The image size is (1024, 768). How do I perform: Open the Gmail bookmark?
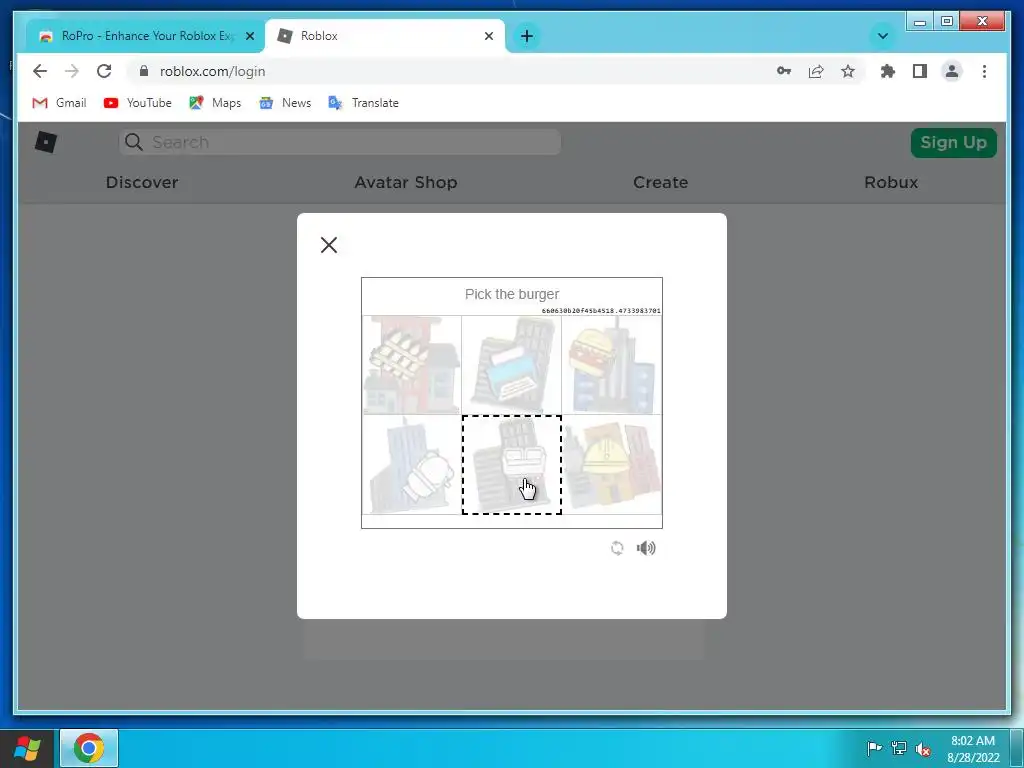tap(59, 103)
